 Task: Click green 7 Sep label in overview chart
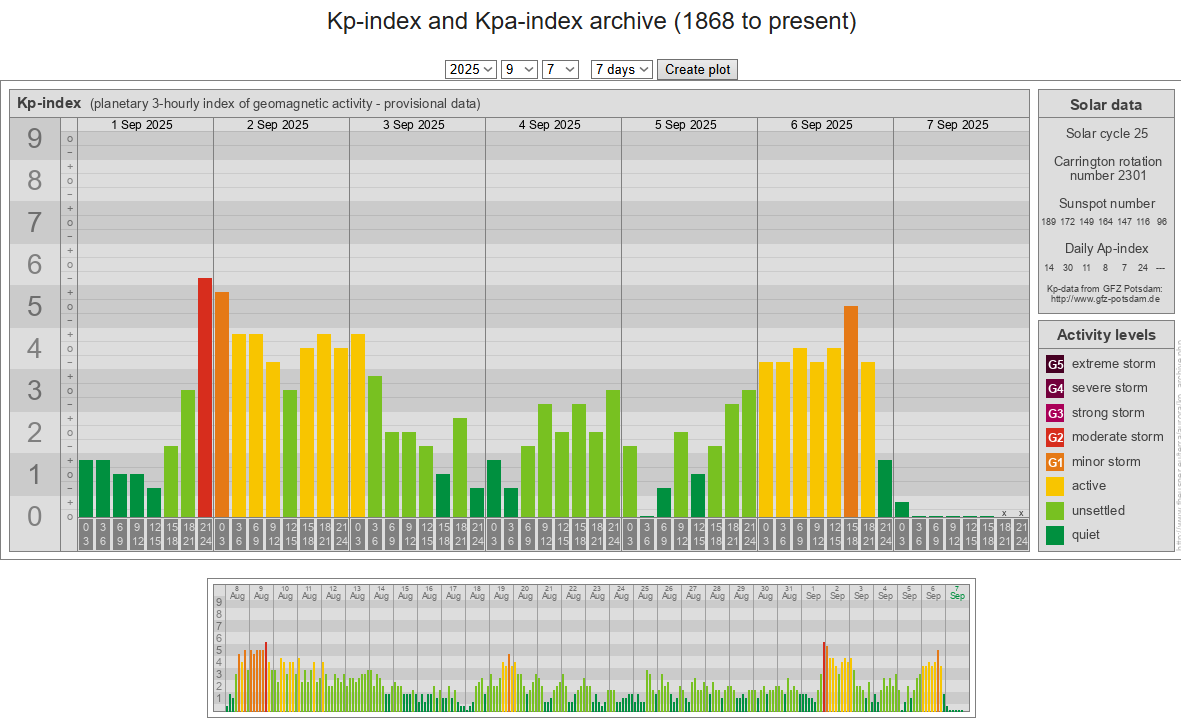[x=957, y=592]
